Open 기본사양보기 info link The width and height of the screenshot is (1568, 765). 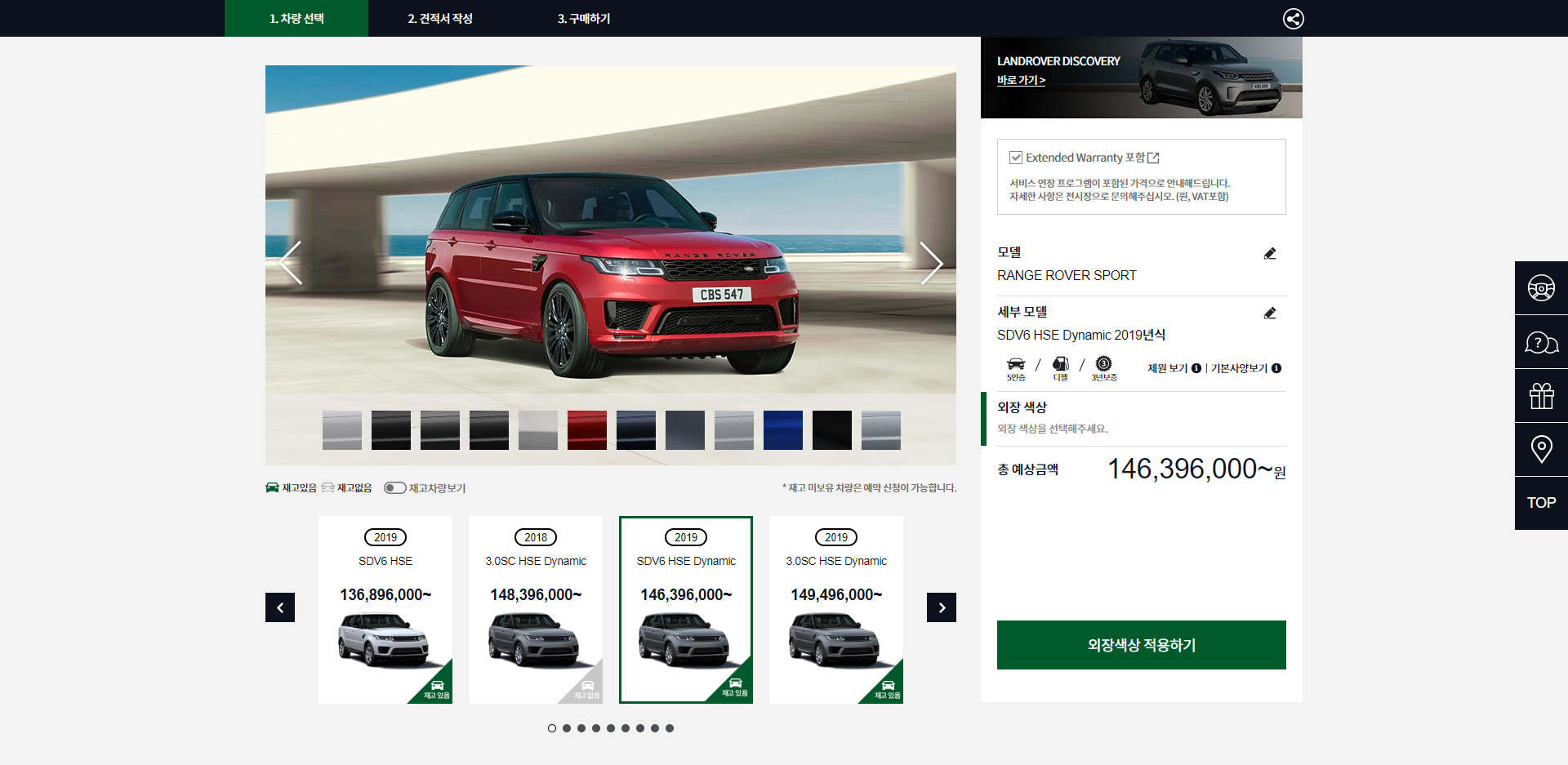tap(1245, 368)
